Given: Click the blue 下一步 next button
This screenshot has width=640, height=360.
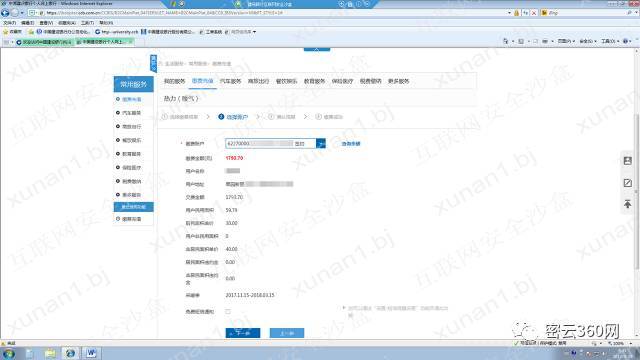Looking at the screenshot, I should tap(243, 333).
